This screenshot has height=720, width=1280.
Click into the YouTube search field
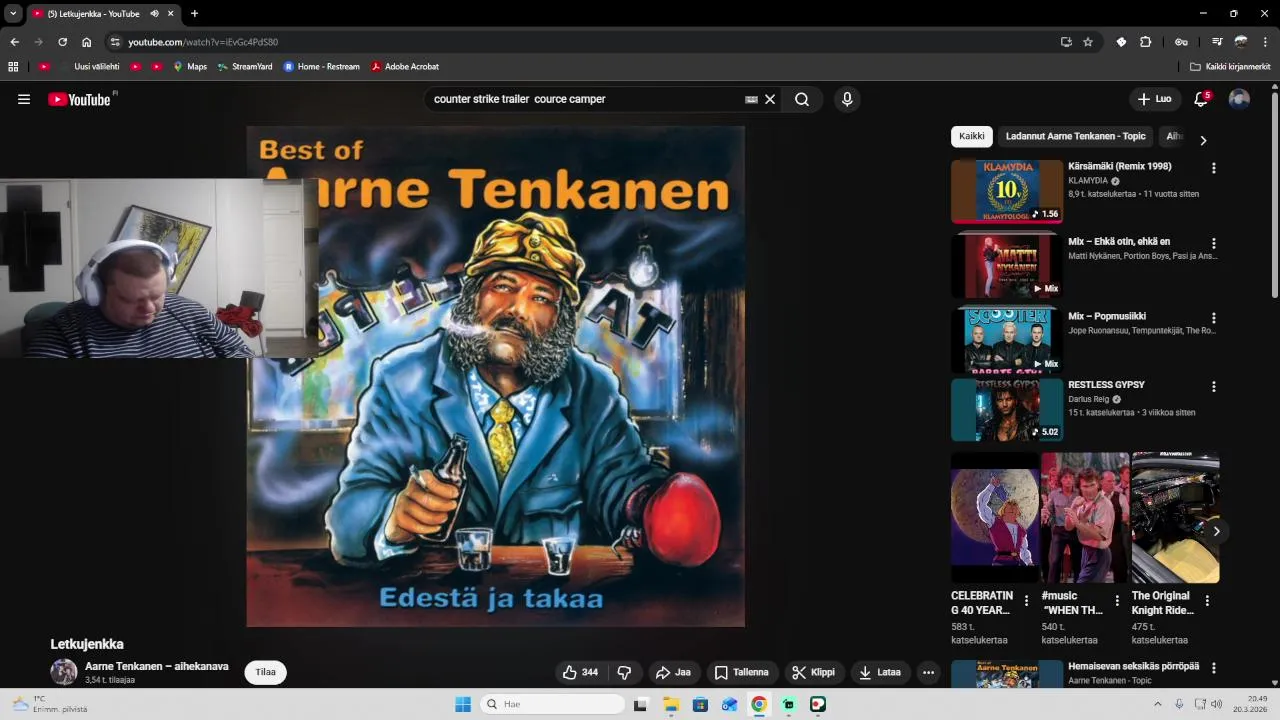pyautogui.click(x=585, y=99)
